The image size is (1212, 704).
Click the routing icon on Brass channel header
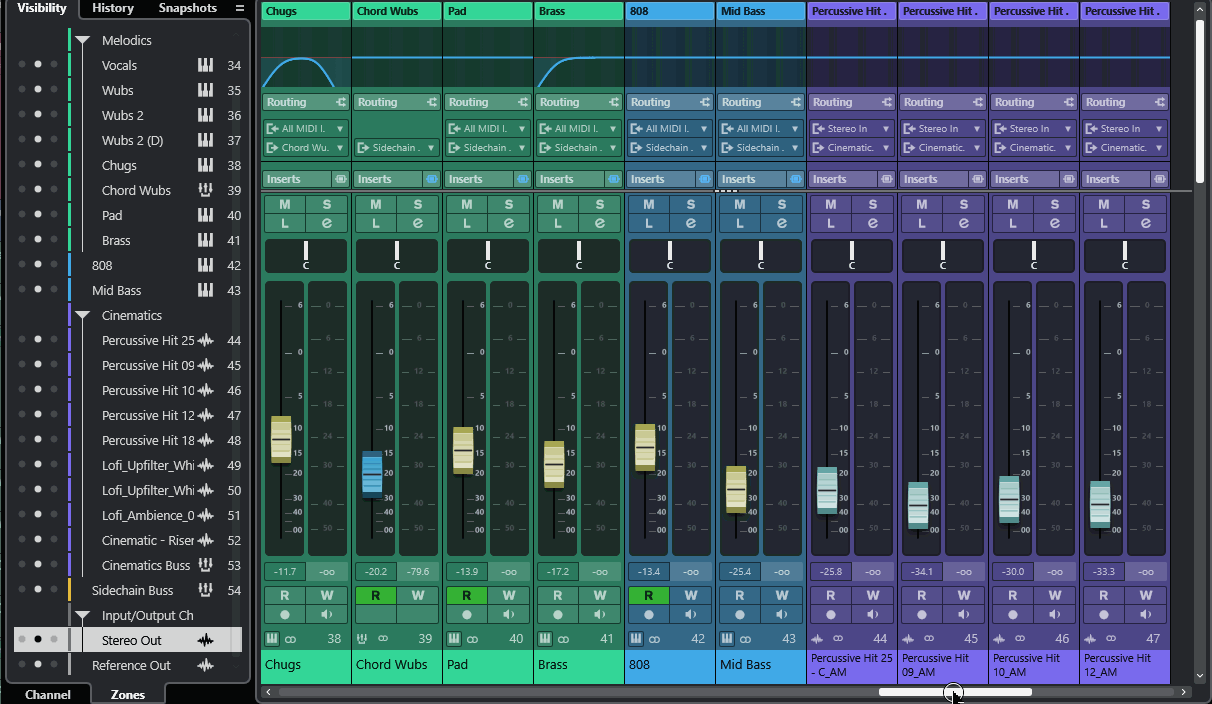click(614, 102)
